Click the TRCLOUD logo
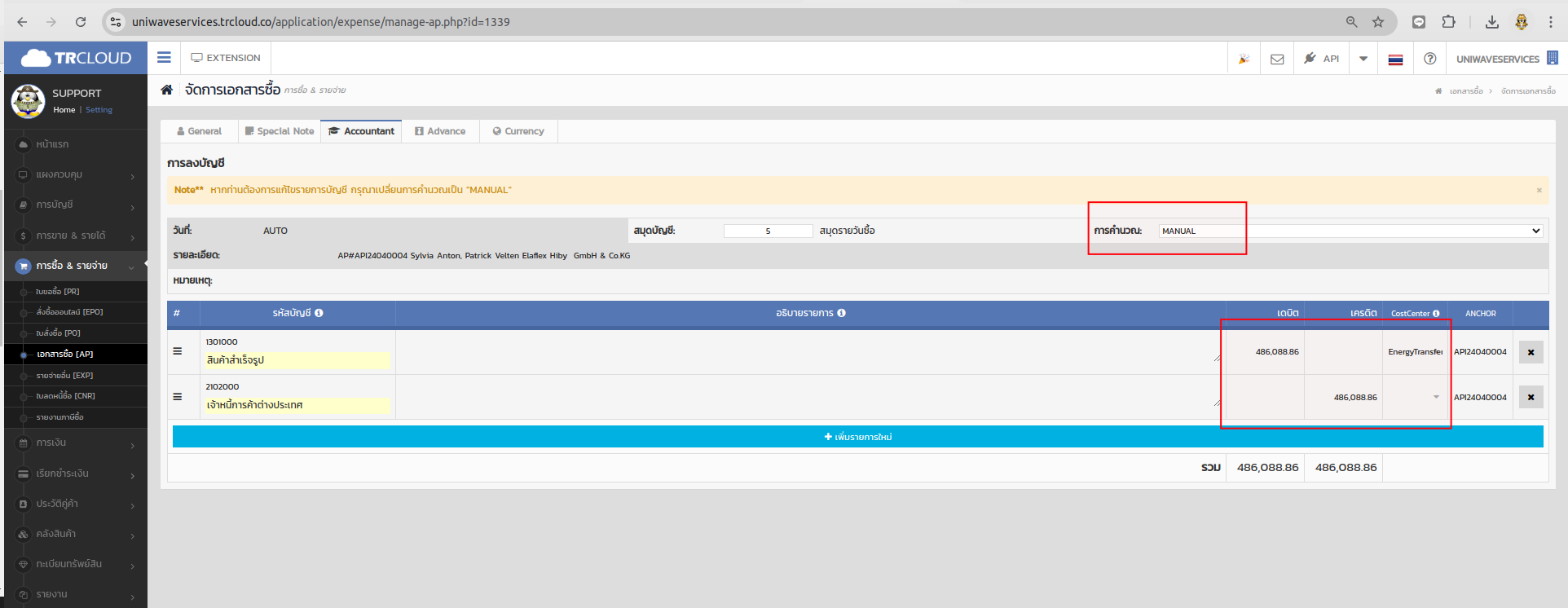The image size is (1568, 608). coord(76,58)
